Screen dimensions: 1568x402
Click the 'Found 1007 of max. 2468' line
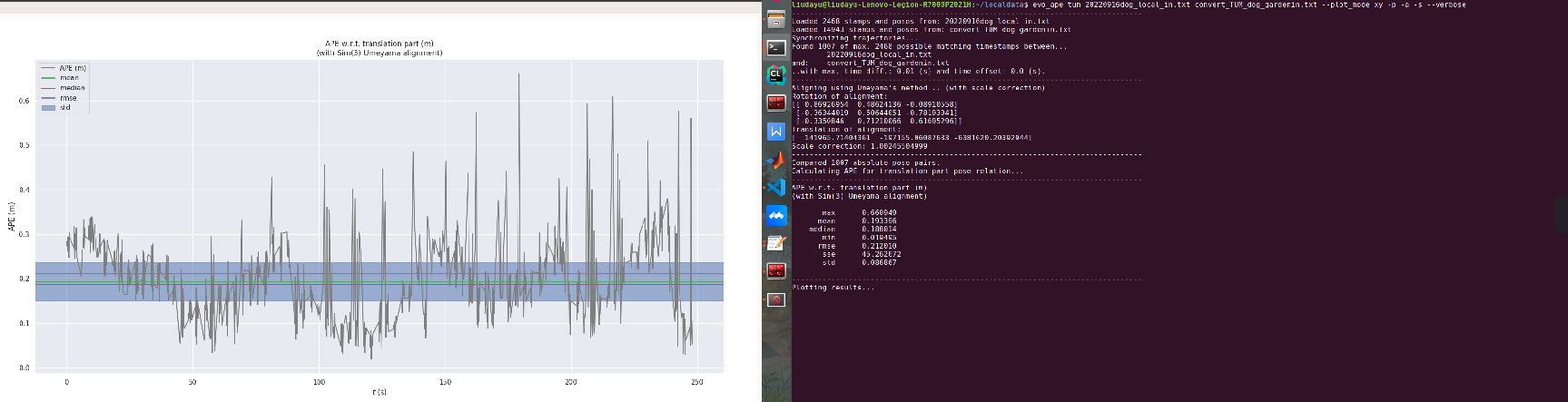tap(930, 46)
